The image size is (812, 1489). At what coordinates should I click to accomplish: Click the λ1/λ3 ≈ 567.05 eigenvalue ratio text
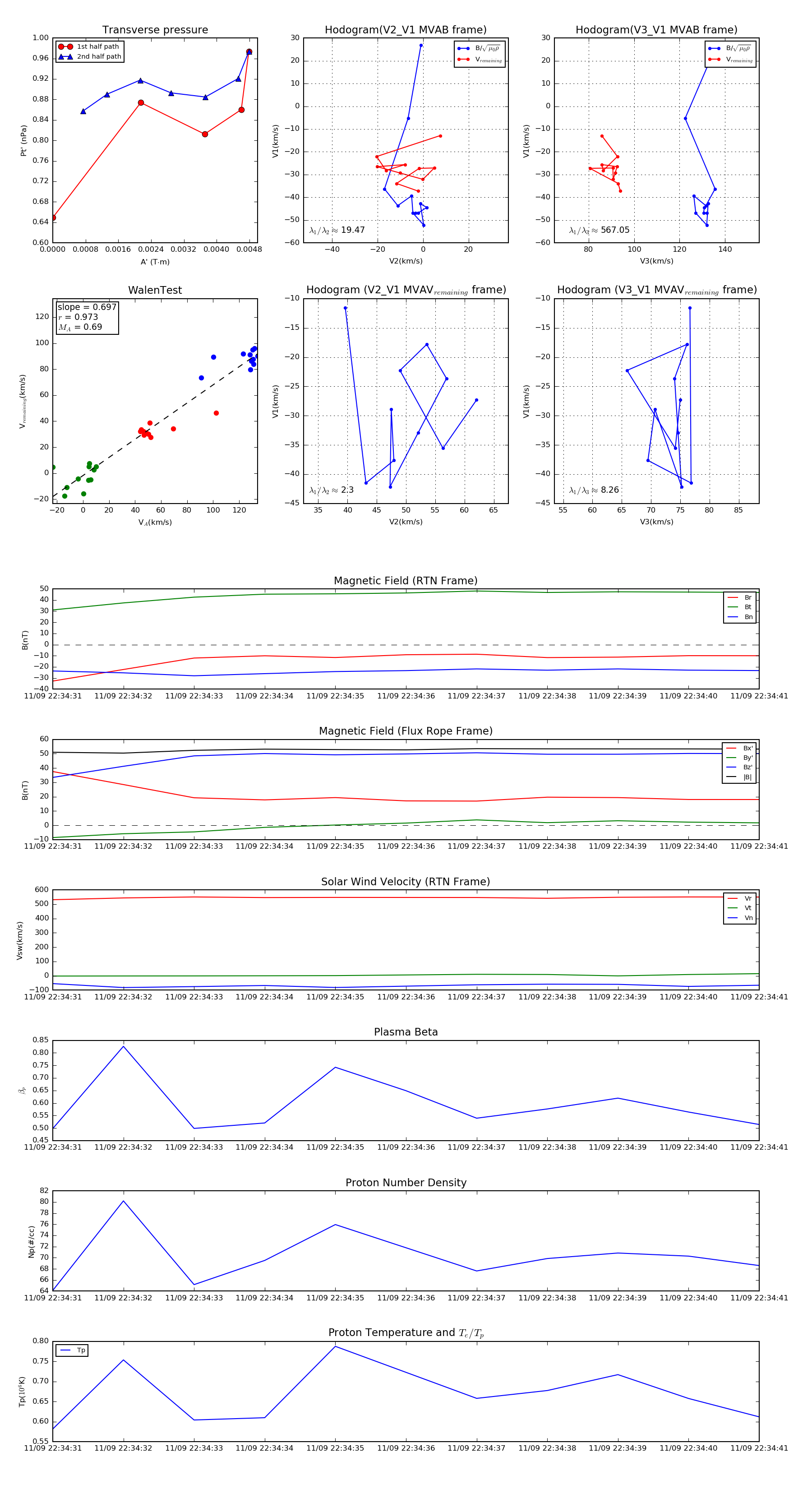600,230
